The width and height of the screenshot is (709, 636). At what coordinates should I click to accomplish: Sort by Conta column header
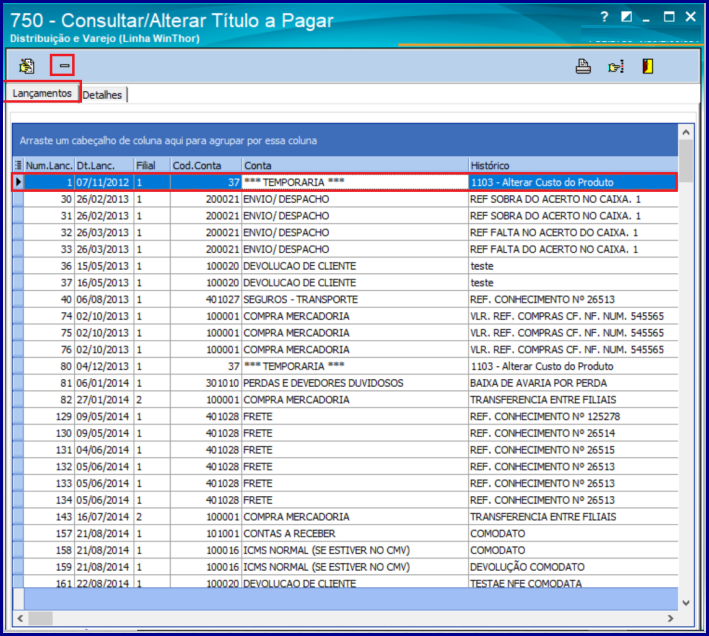point(355,165)
